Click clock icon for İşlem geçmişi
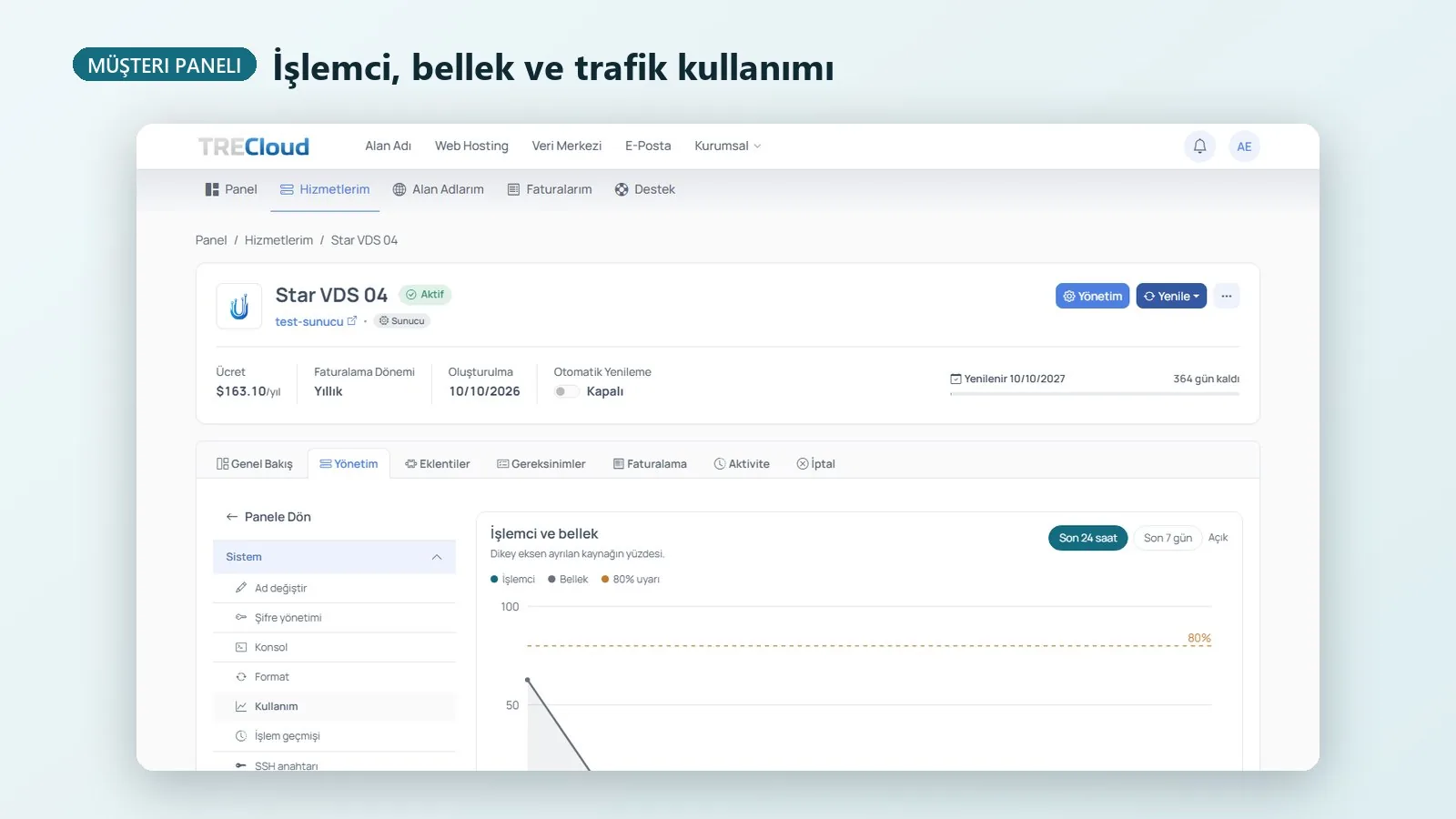1456x819 pixels. click(241, 736)
